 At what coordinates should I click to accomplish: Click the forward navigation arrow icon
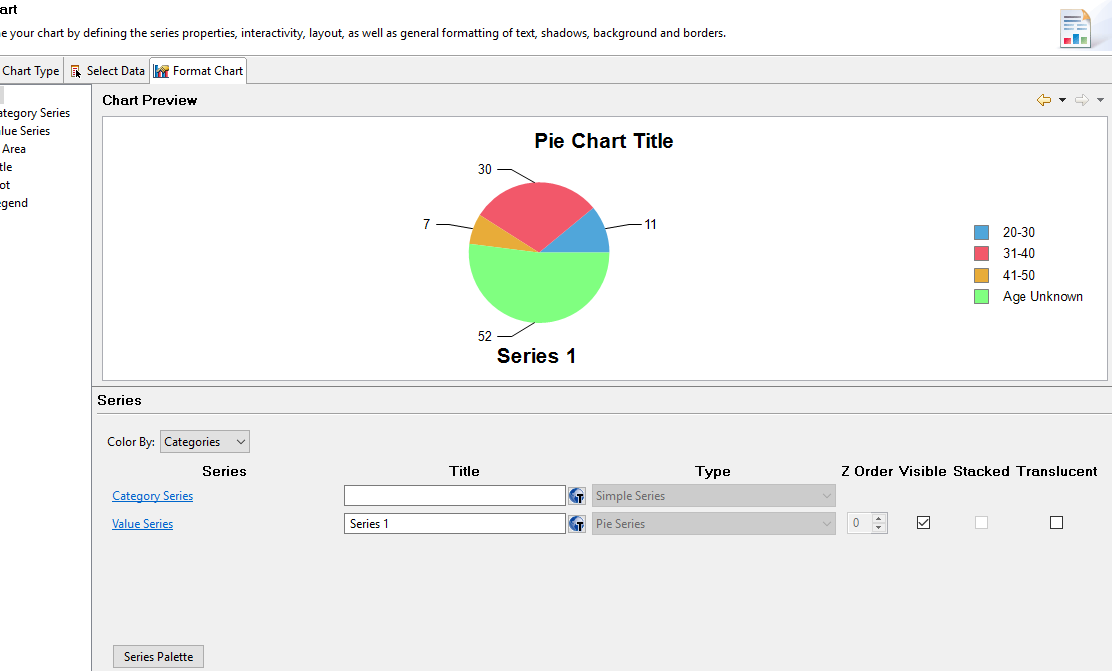pos(1082,100)
